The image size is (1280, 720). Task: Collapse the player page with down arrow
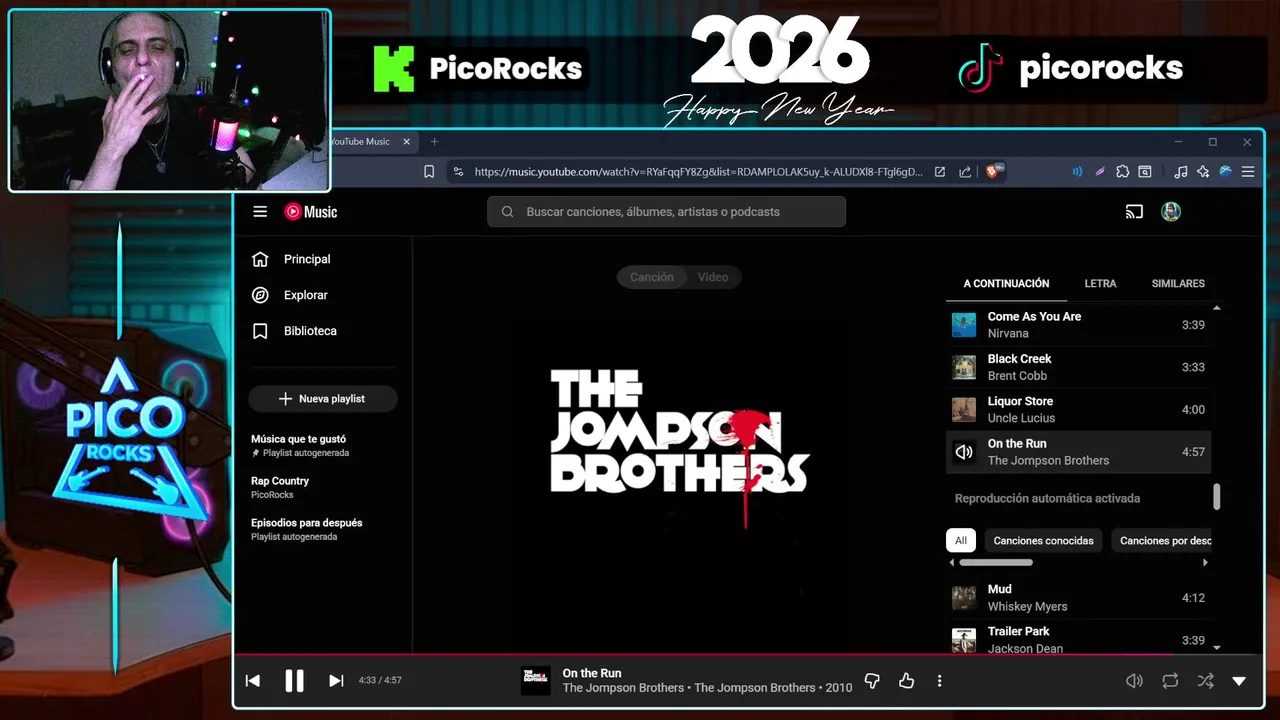tap(1239, 681)
